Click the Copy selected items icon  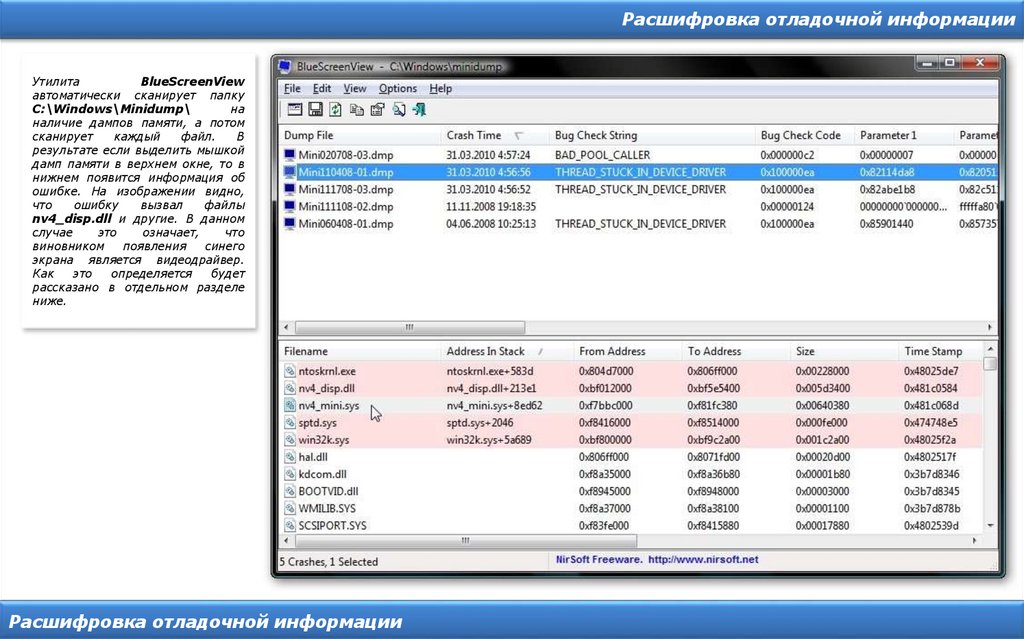tap(357, 110)
